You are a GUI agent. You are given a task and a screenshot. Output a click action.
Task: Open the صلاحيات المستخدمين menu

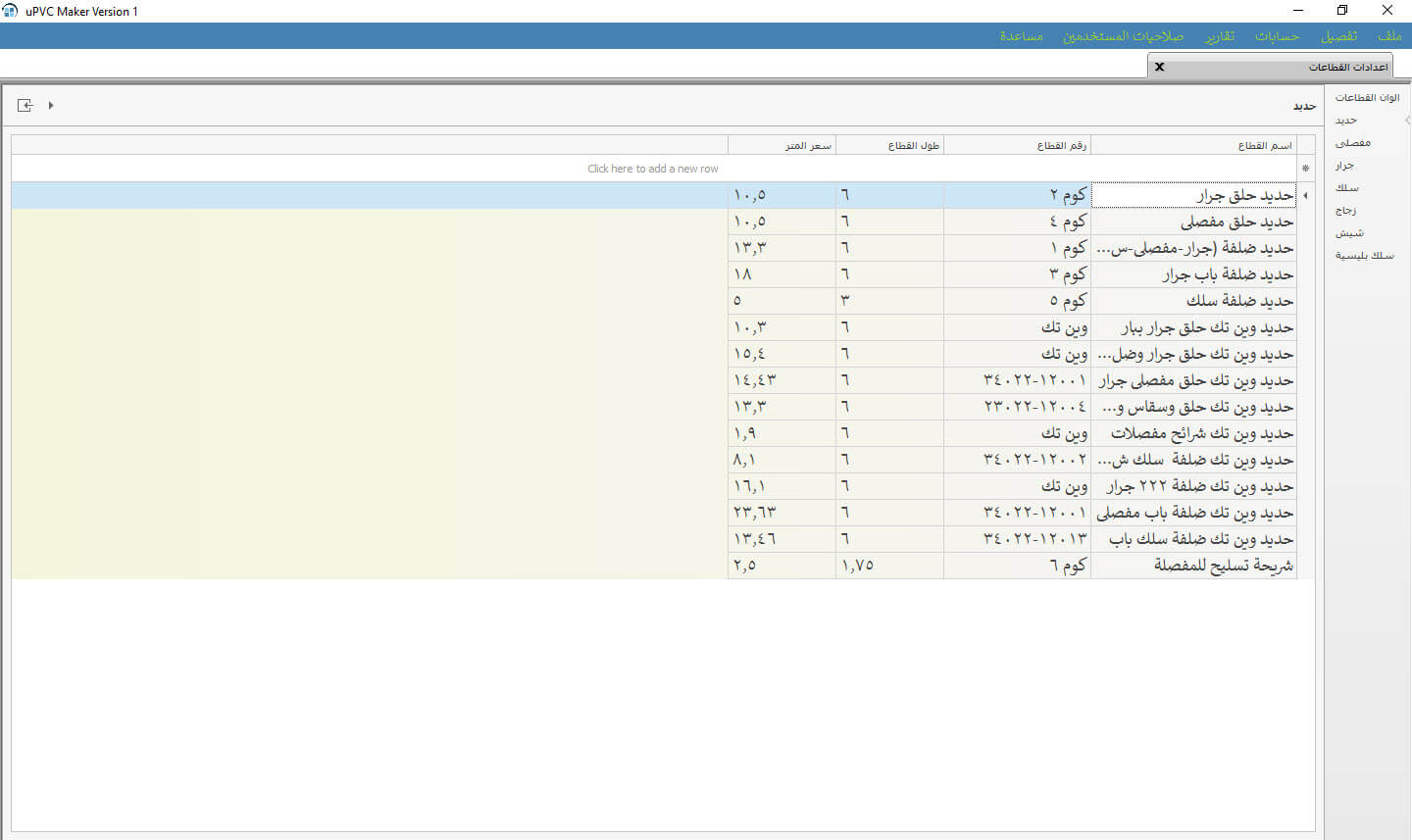(1123, 36)
